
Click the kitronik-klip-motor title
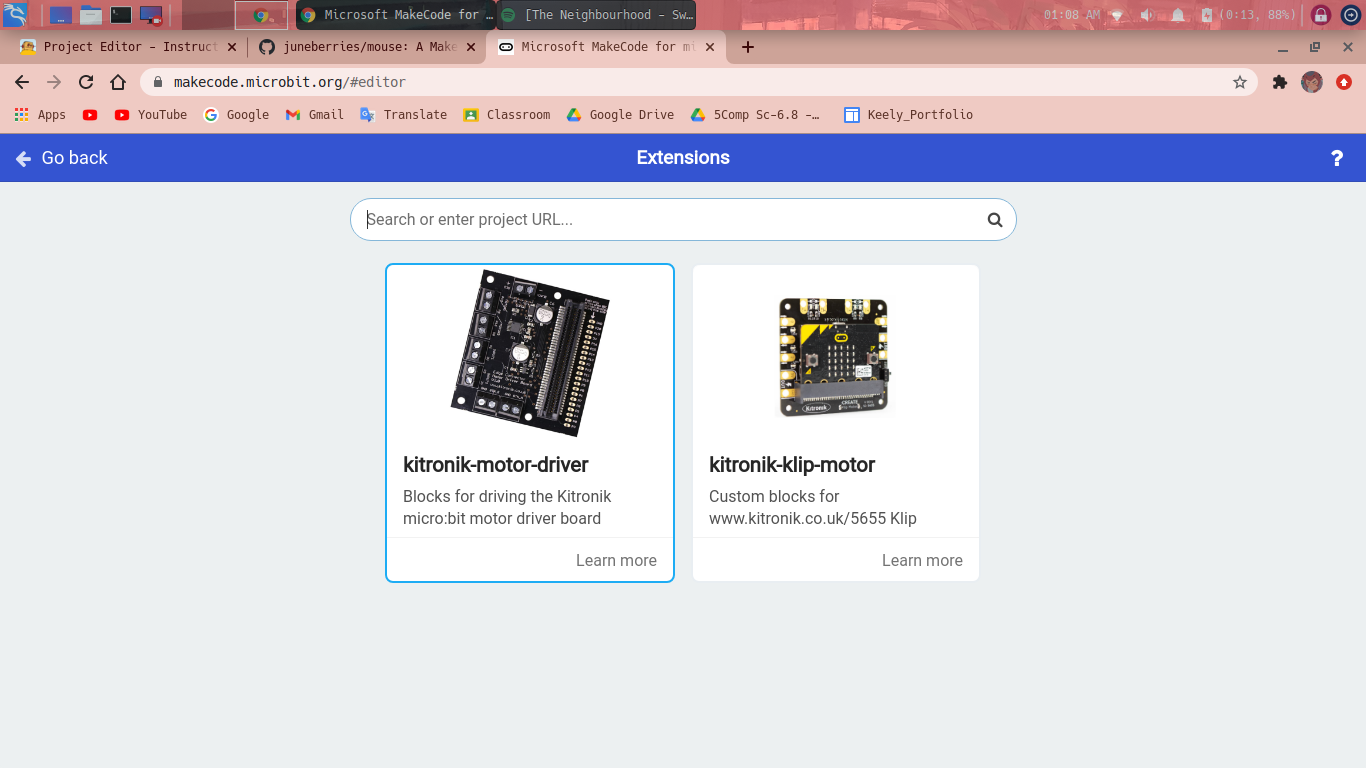[792, 465]
